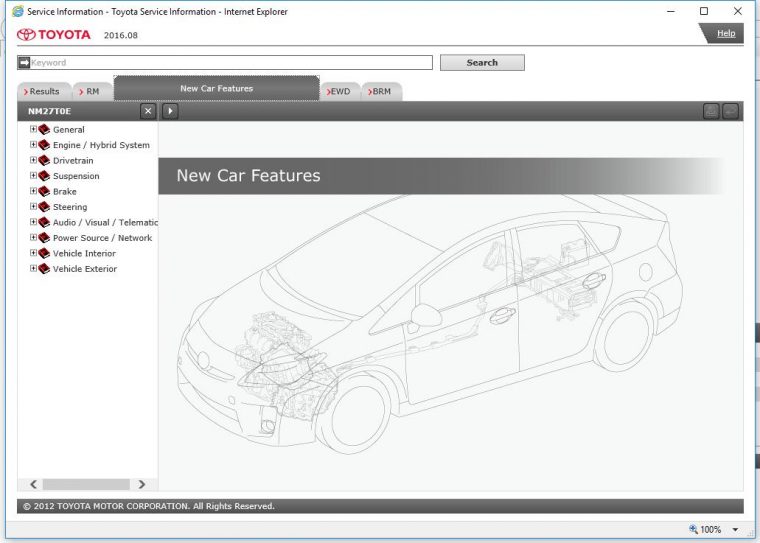Click the print icon in content header
The width and height of the screenshot is (760, 543).
[711, 111]
